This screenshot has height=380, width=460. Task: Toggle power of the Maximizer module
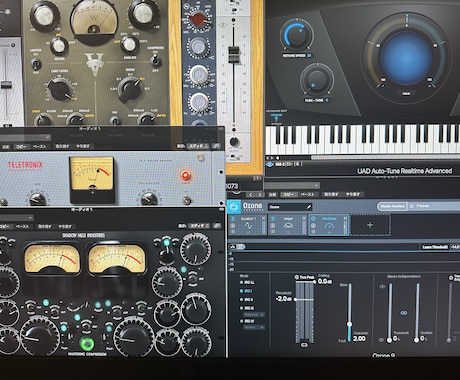coord(313,219)
